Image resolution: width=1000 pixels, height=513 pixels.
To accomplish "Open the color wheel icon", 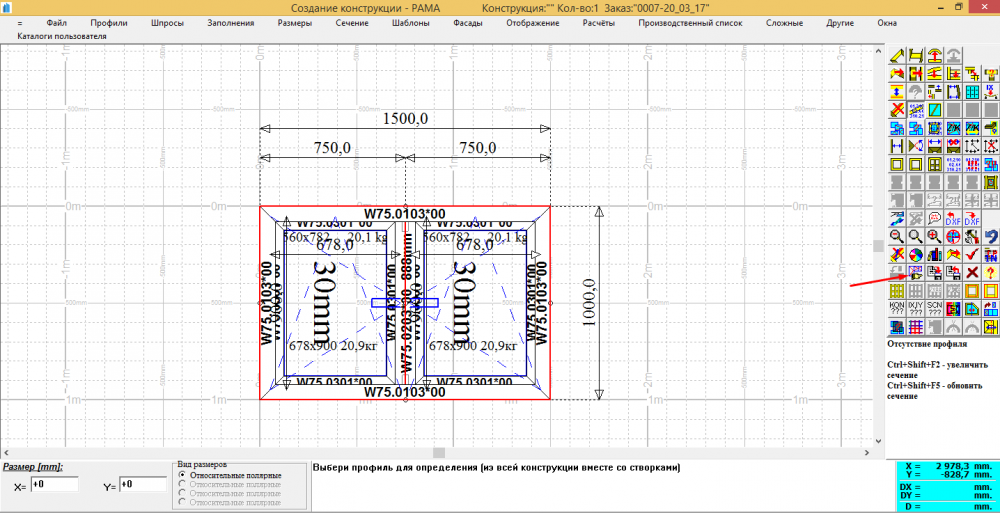I will [916, 254].
